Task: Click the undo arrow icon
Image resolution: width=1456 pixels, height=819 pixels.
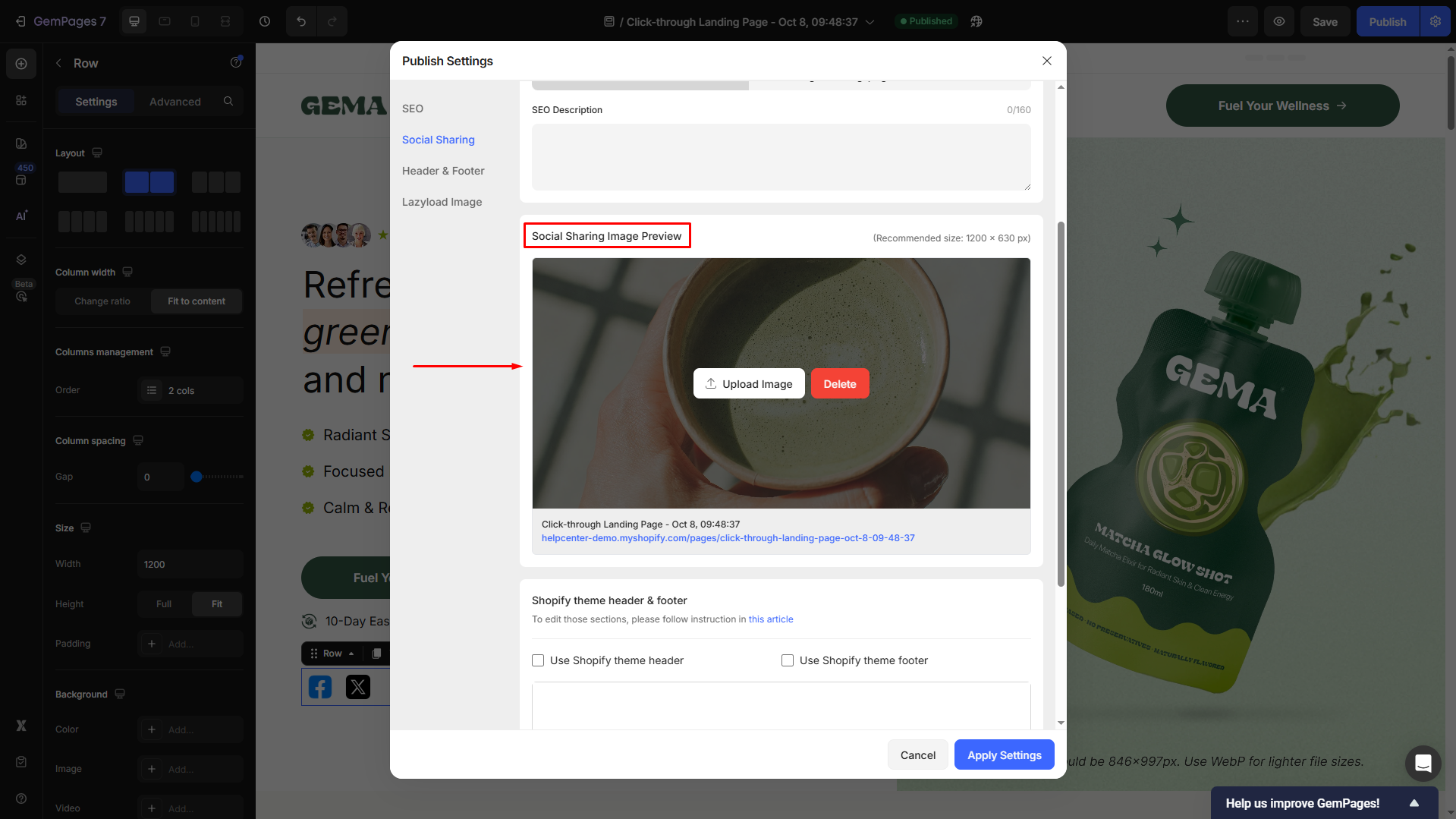Action: click(x=301, y=21)
